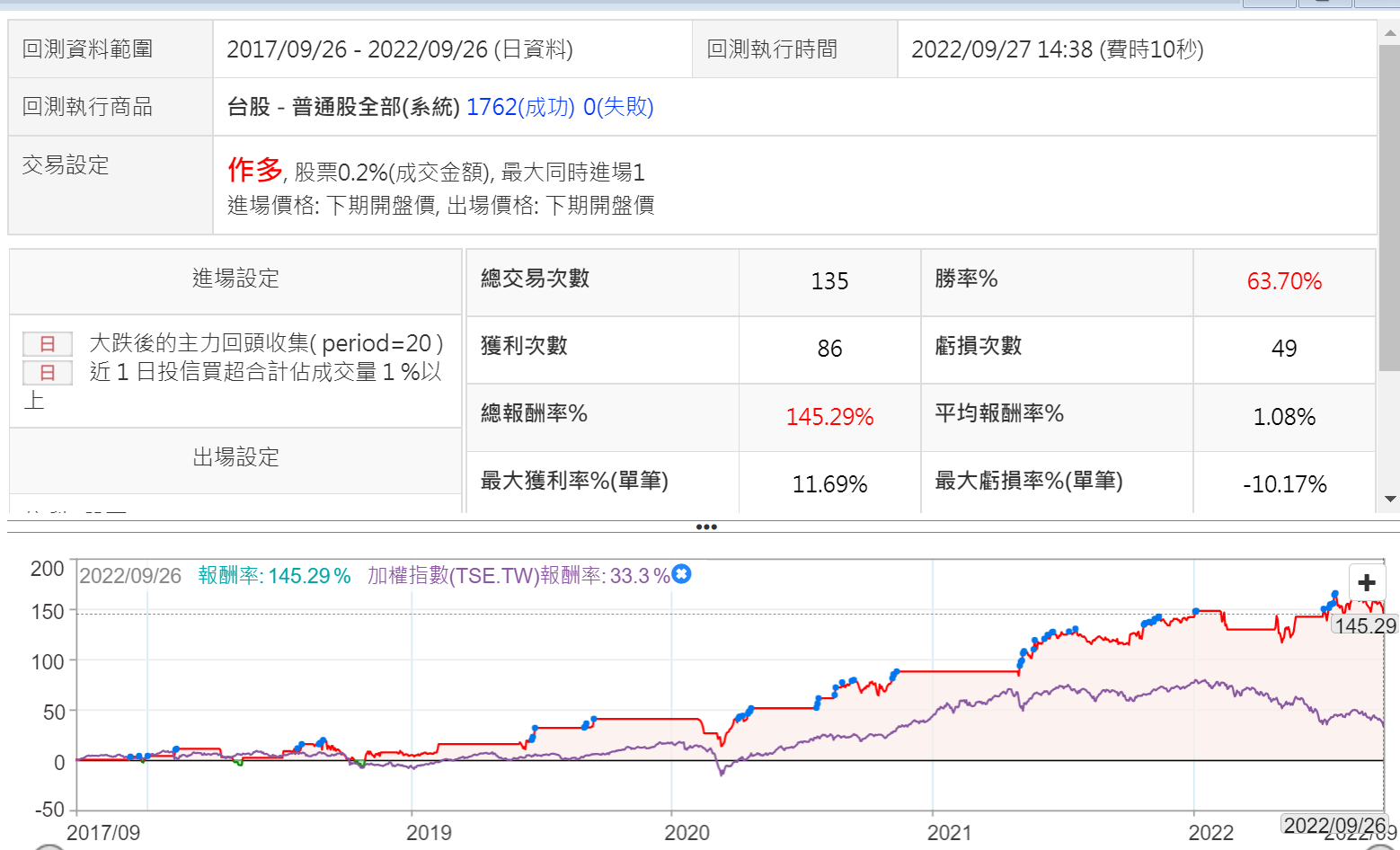Viewport: 1400px width, 850px height.
Task: Click the 虧損次數 label
Action: pos(978,346)
